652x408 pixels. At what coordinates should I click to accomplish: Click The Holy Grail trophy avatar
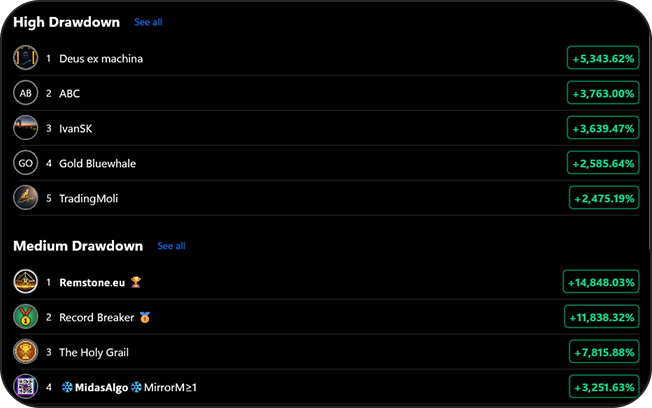click(x=25, y=352)
